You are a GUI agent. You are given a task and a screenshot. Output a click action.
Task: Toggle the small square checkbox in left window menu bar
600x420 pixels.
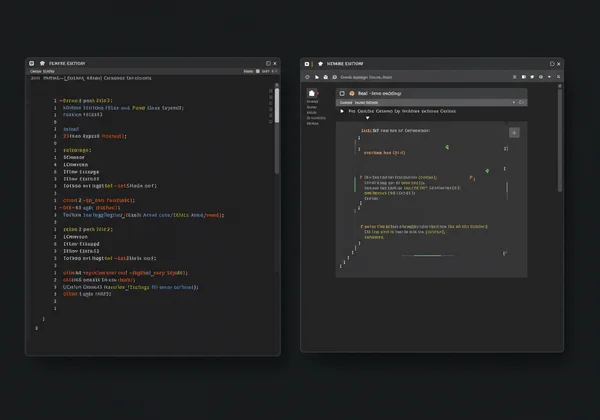tap(258, 71)
